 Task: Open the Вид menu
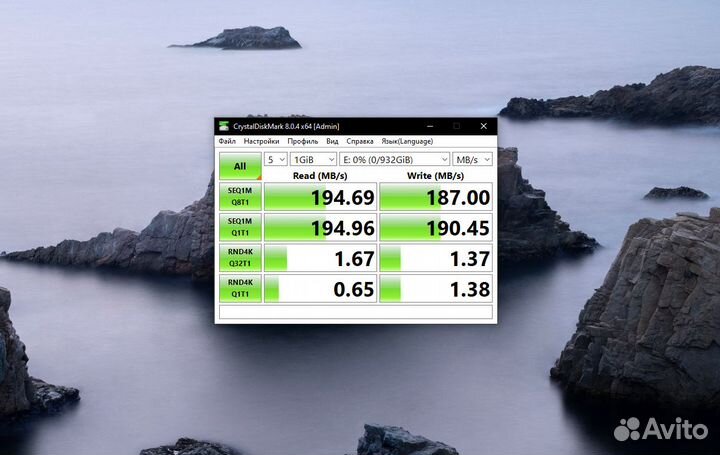coord(332,142)
